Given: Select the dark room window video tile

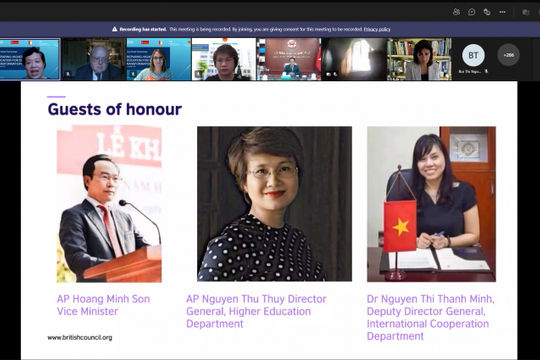Looking at the screenshot, I should click(354, 59).
